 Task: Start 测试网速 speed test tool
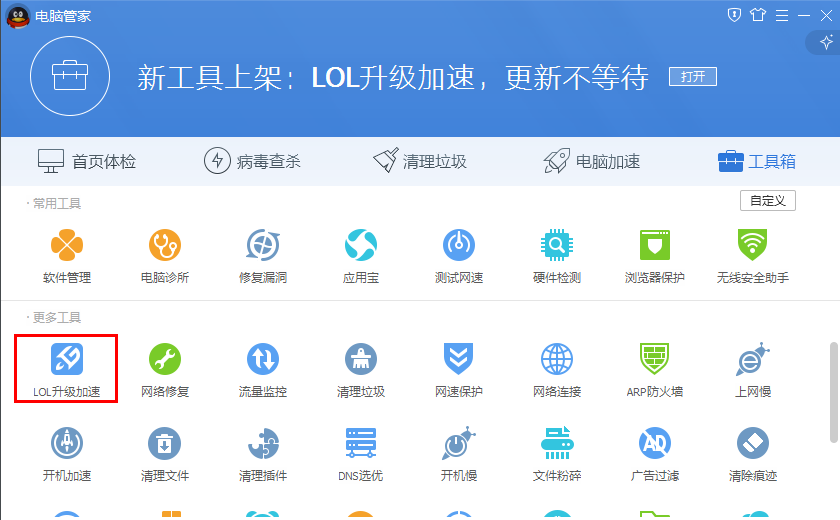click(x=459, y=255)
